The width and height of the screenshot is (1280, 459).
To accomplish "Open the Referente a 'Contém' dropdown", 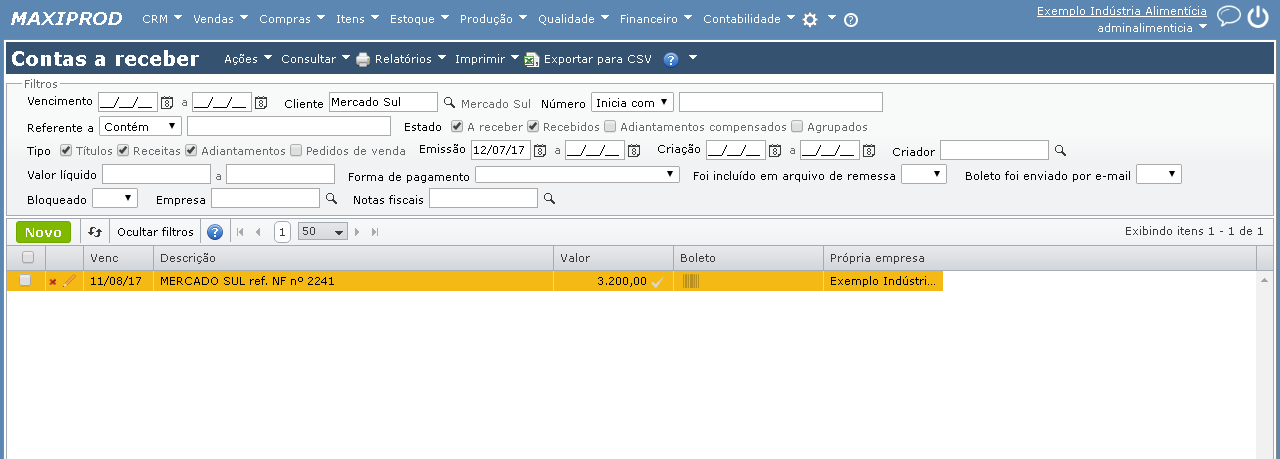I will click(x=141, y=126).
